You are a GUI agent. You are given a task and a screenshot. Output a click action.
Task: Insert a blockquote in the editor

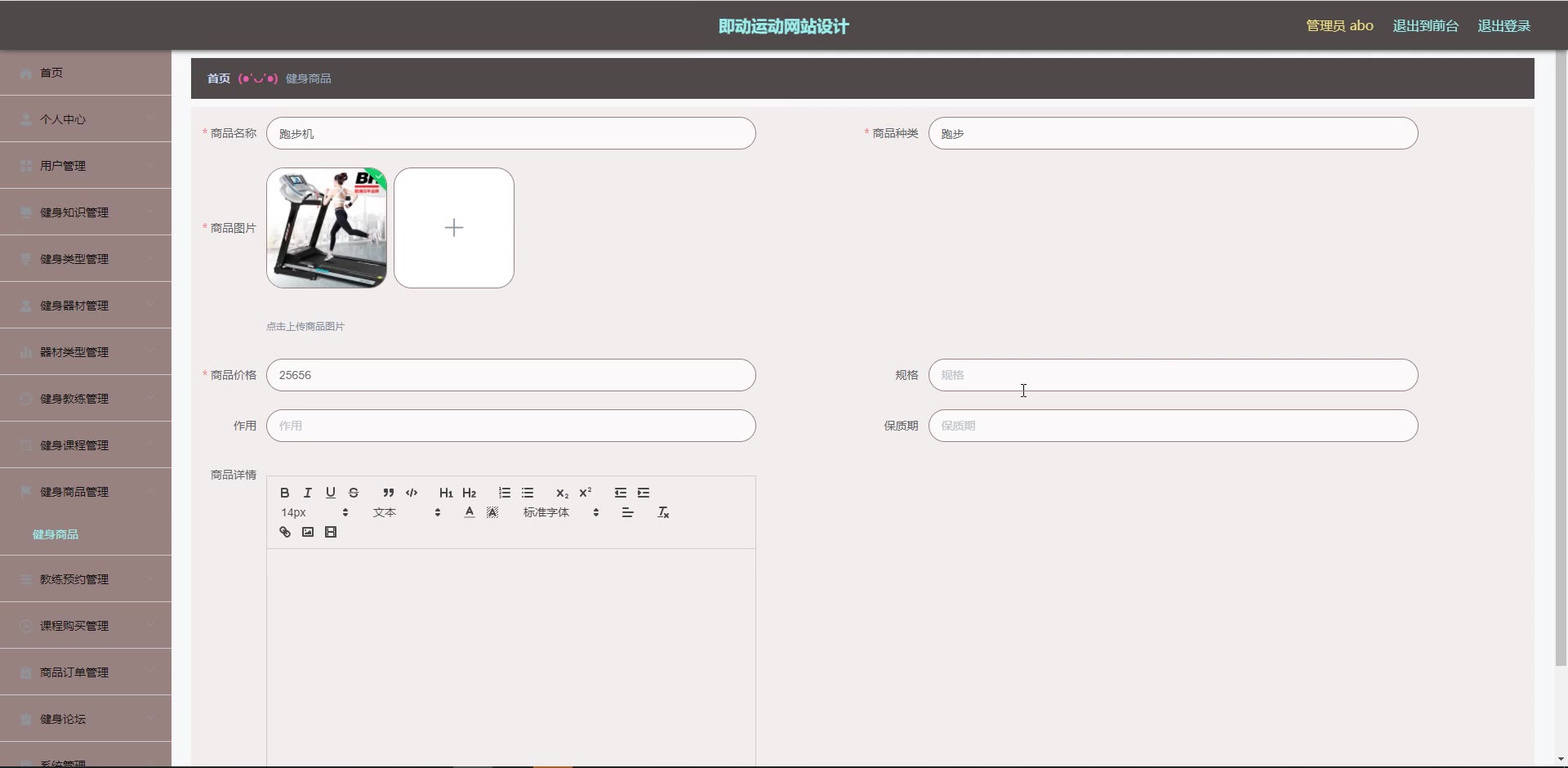[x=388, y=493]
